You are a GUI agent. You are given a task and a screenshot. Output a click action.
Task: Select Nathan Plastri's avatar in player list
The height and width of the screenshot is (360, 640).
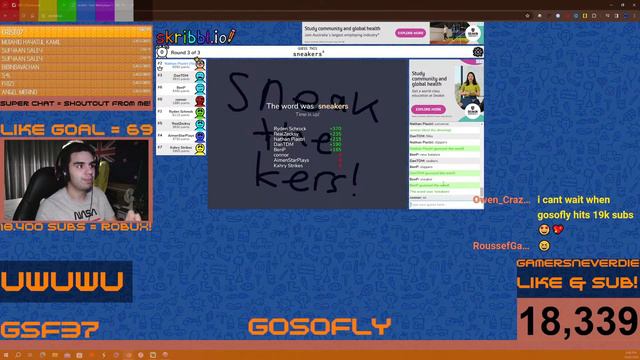tap(200, 64)
